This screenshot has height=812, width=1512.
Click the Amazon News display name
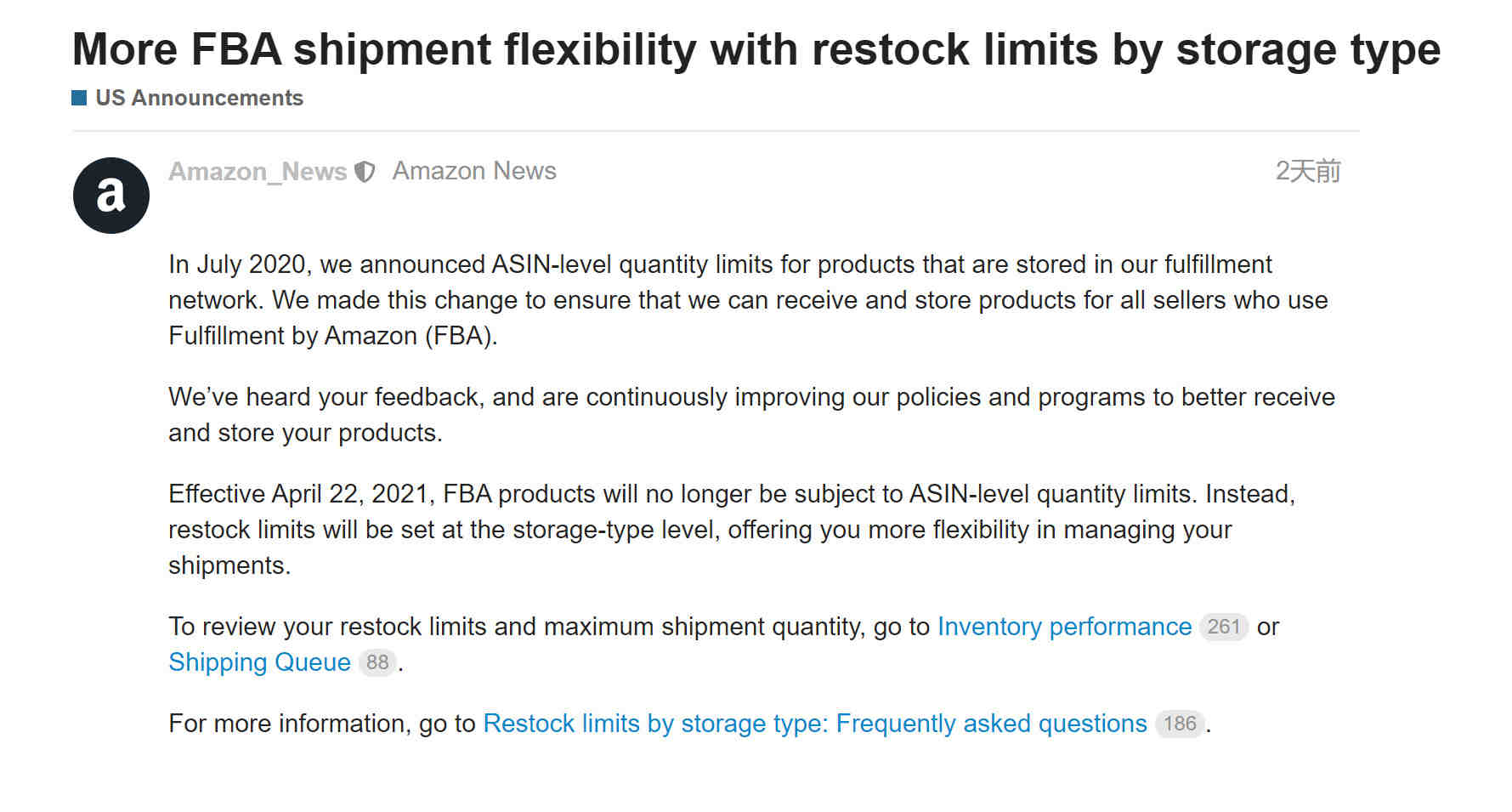point(474,171)
